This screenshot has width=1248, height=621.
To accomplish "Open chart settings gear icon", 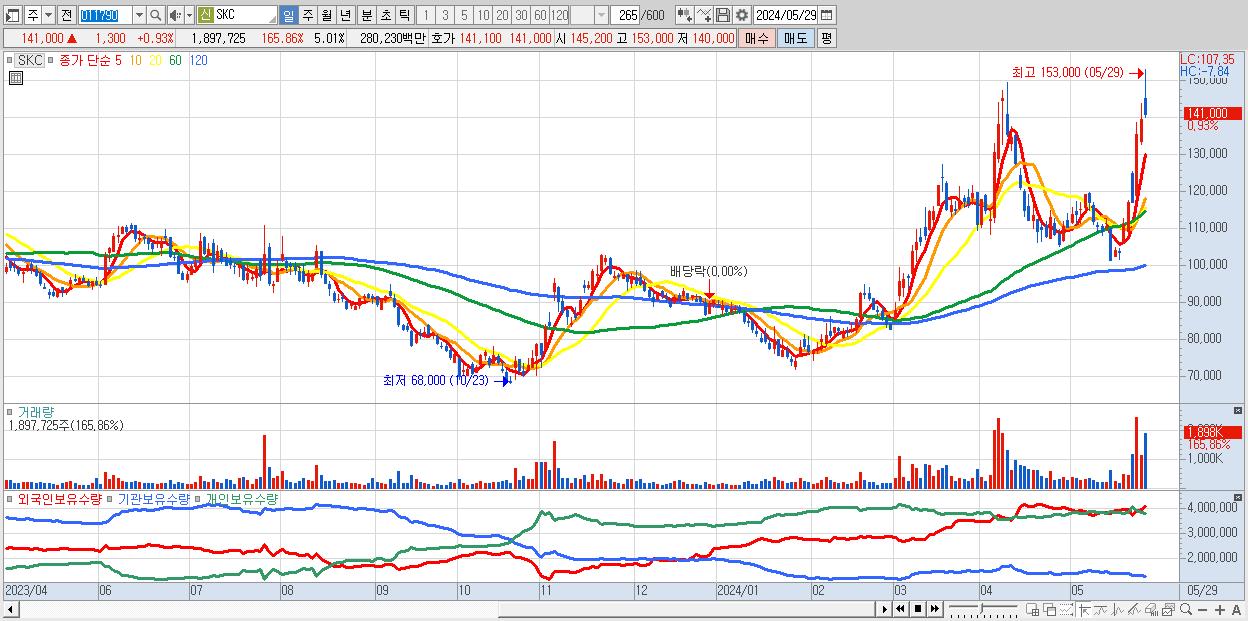I will (x=742, y=15).
